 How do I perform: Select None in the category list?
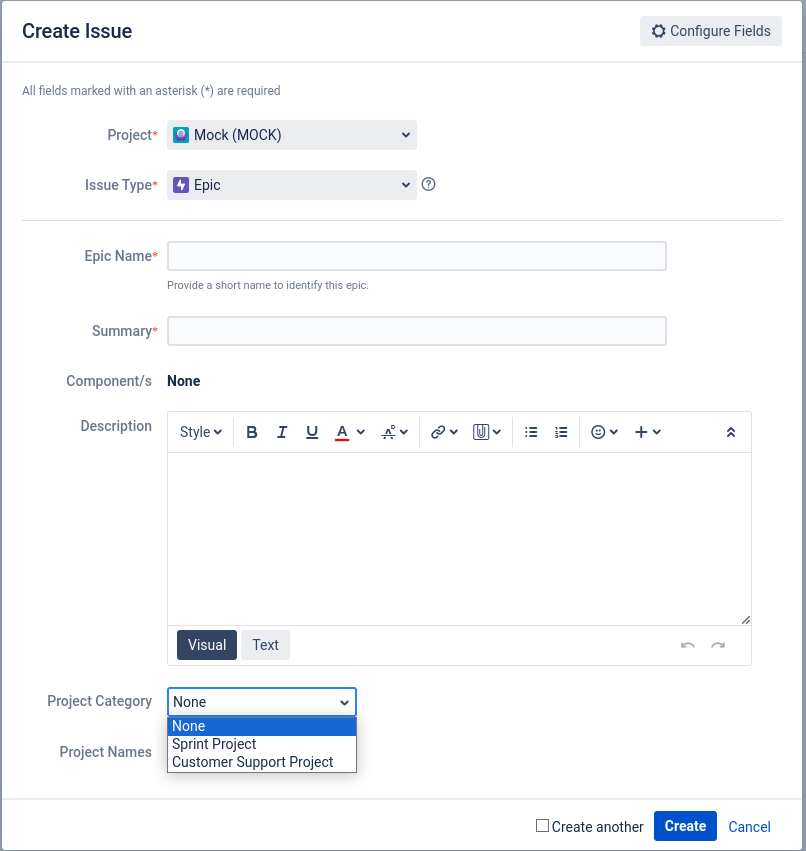pyautogui.click(x=262, y=726)
